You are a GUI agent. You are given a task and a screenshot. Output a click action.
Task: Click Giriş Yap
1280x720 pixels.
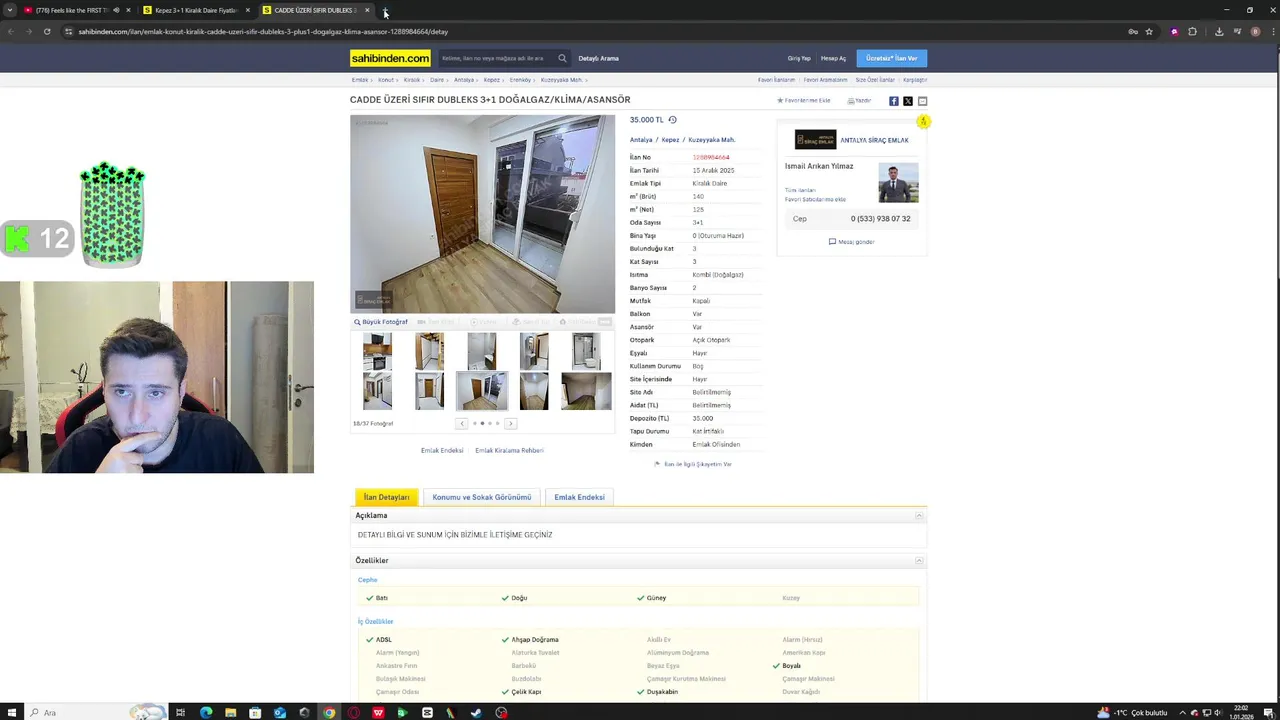[x=799, y=58]
